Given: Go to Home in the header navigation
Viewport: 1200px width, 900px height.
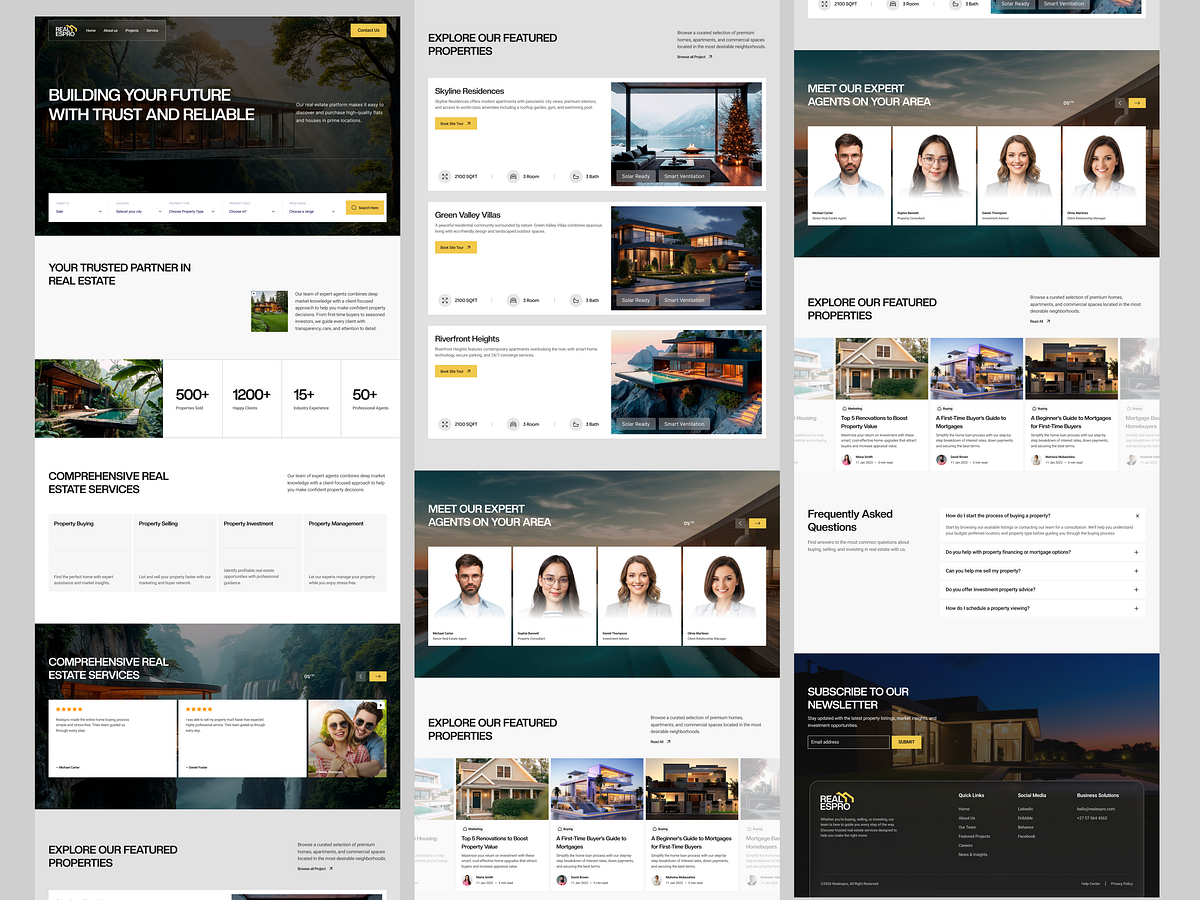Looking at the screenshot, I should (x=91, y=31).
